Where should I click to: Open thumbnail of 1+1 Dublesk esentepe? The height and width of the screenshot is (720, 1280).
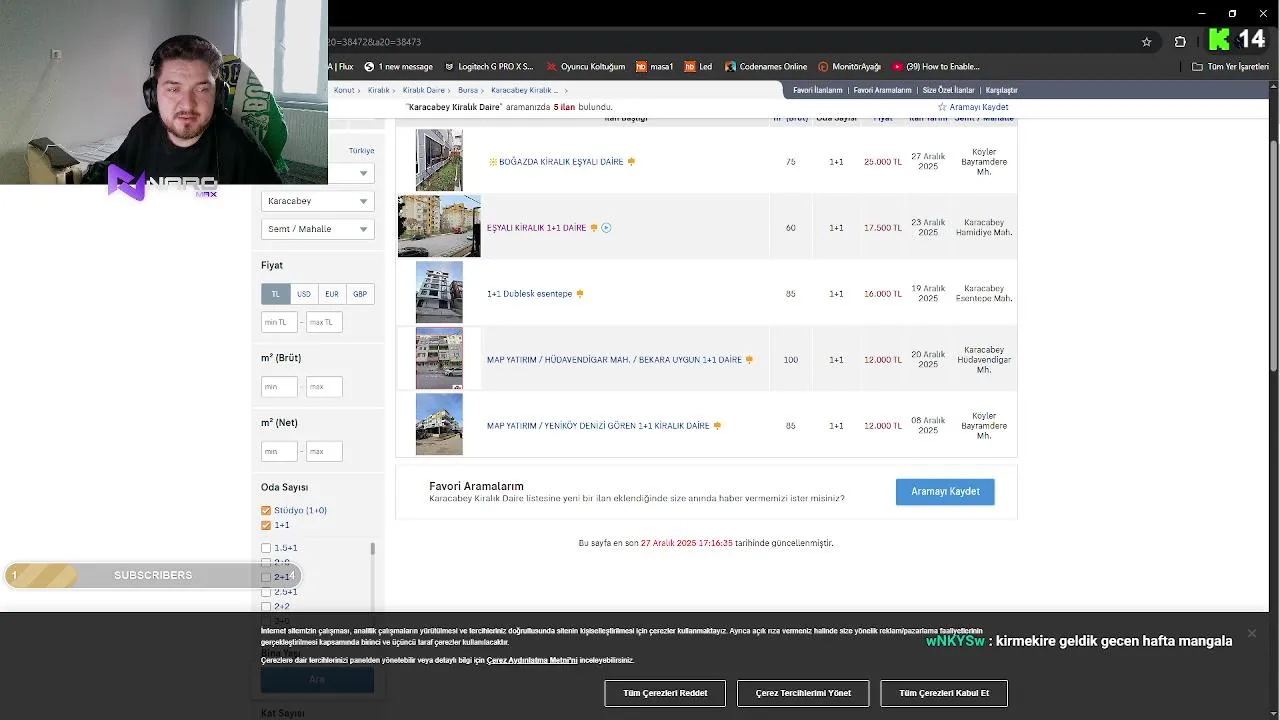[x=439, y=292]
